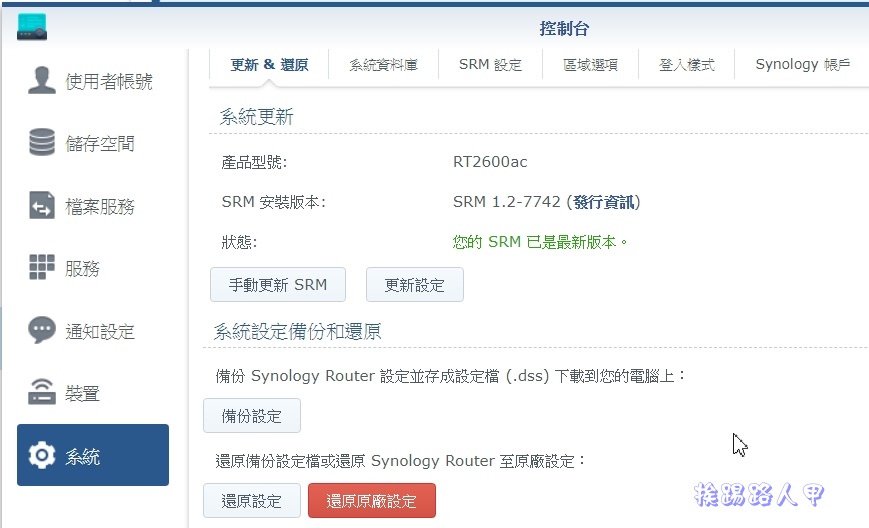The height and width of the screenshot is (528, 869).
Task: Click the 系統 gear icon
Action: point(42,455)
